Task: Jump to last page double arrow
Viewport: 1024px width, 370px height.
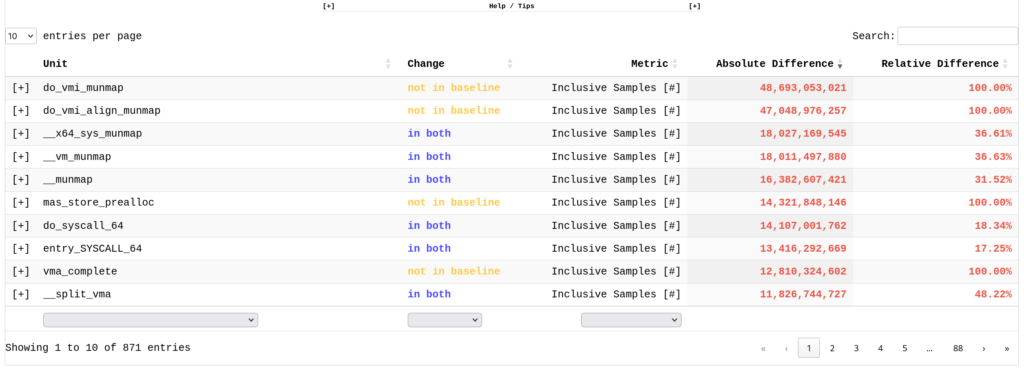Action: (x=1006, y=348)
